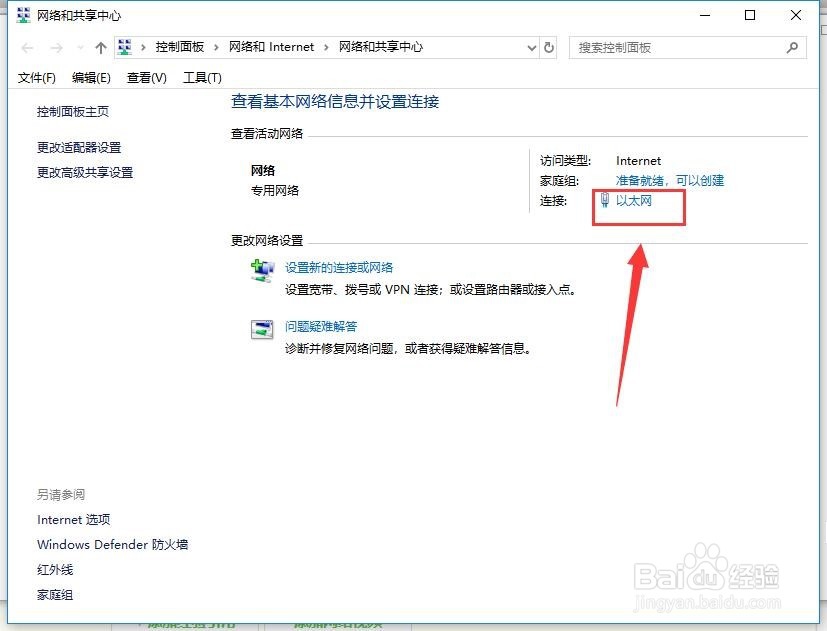Screen dimensions: 827x631
Task: Click the network icon in the address bar breadcrumb
Action: (x=123, y=46)
